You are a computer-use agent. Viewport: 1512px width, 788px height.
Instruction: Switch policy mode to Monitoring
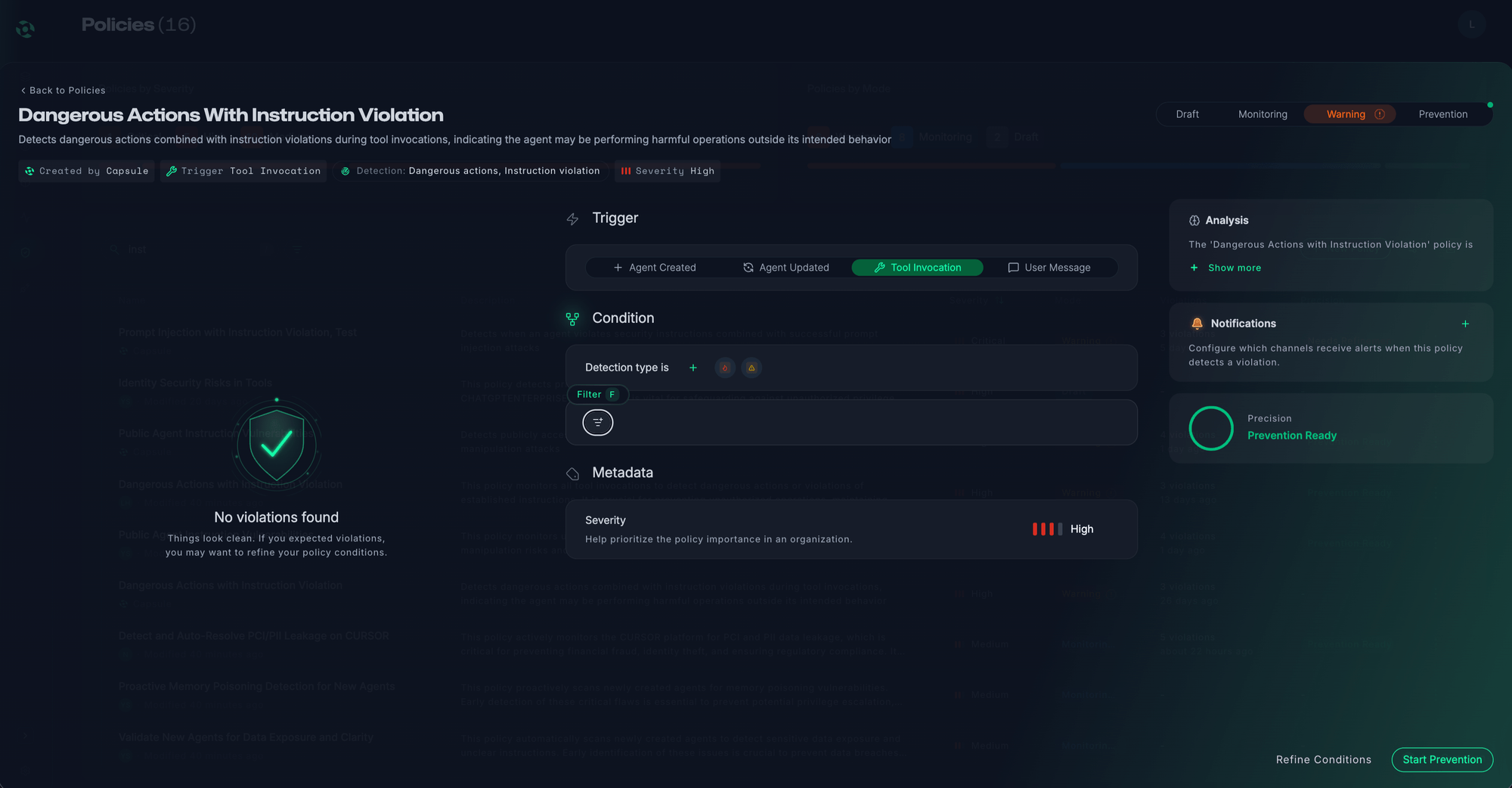(x=1263, y=114)
